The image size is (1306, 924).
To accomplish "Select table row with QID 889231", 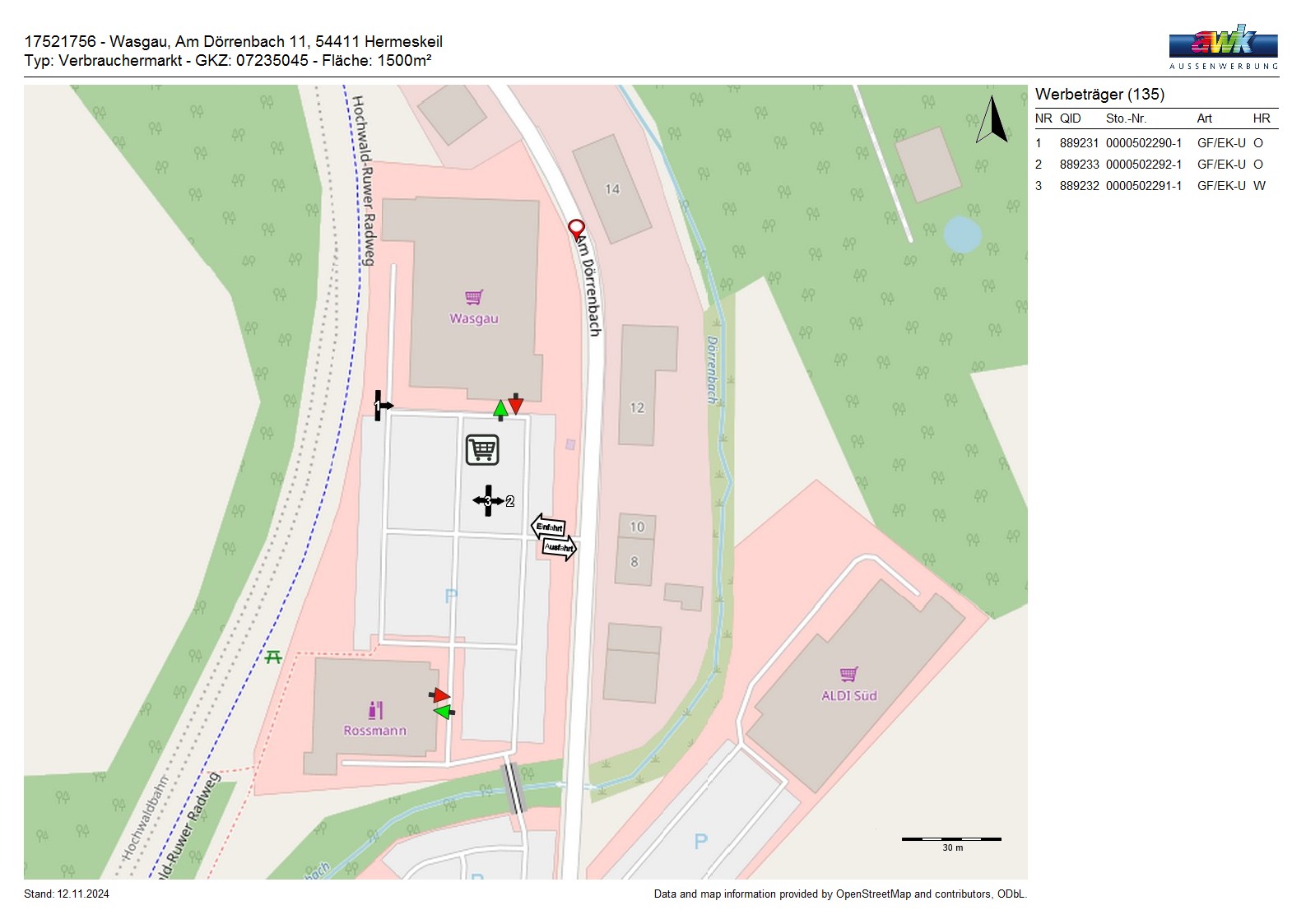I will [1155, 143].
